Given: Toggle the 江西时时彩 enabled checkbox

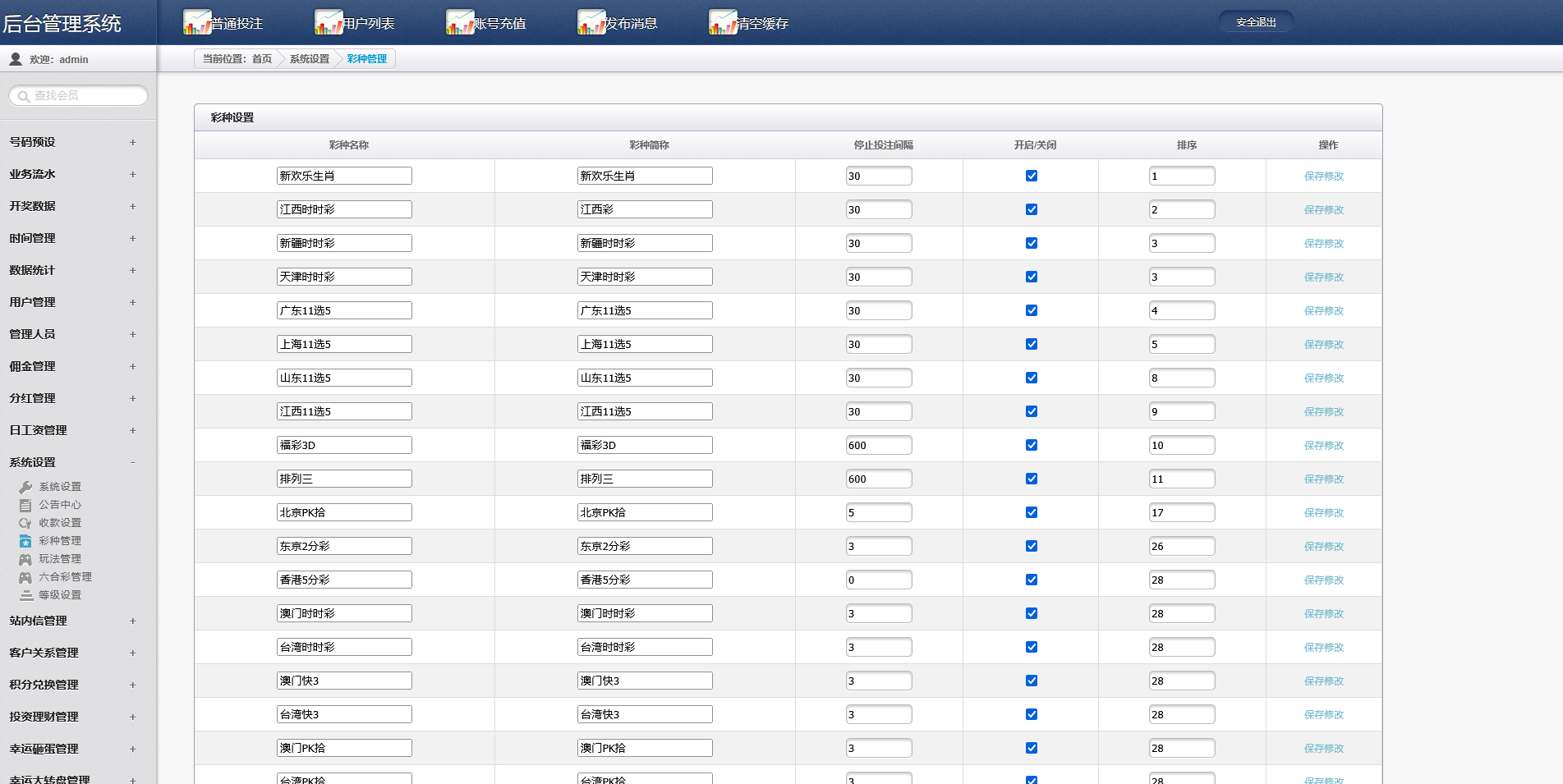Looking at the screenshot, I should tap(1032, 209).
